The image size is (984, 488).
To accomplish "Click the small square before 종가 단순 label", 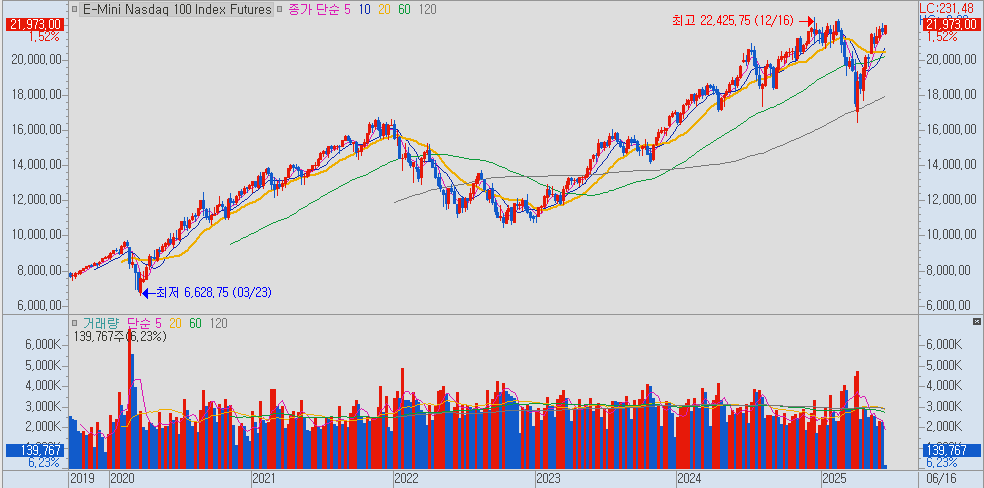I will pyautogui.click(x=279, y=9).
